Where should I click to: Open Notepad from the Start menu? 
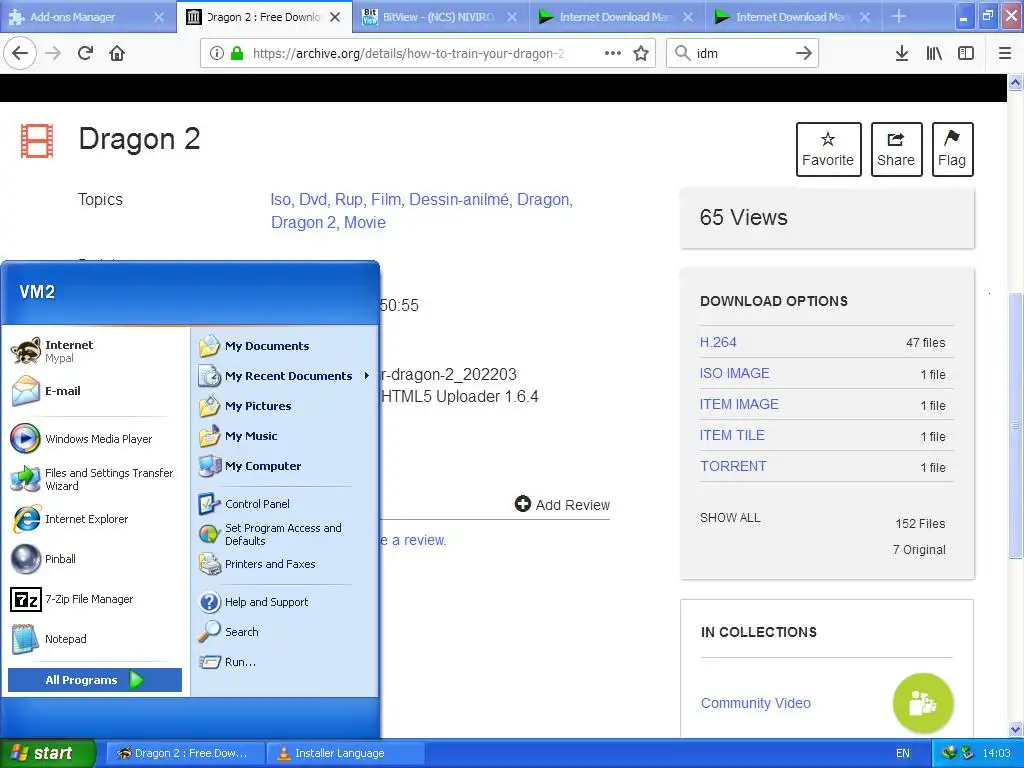coord(95,639)
